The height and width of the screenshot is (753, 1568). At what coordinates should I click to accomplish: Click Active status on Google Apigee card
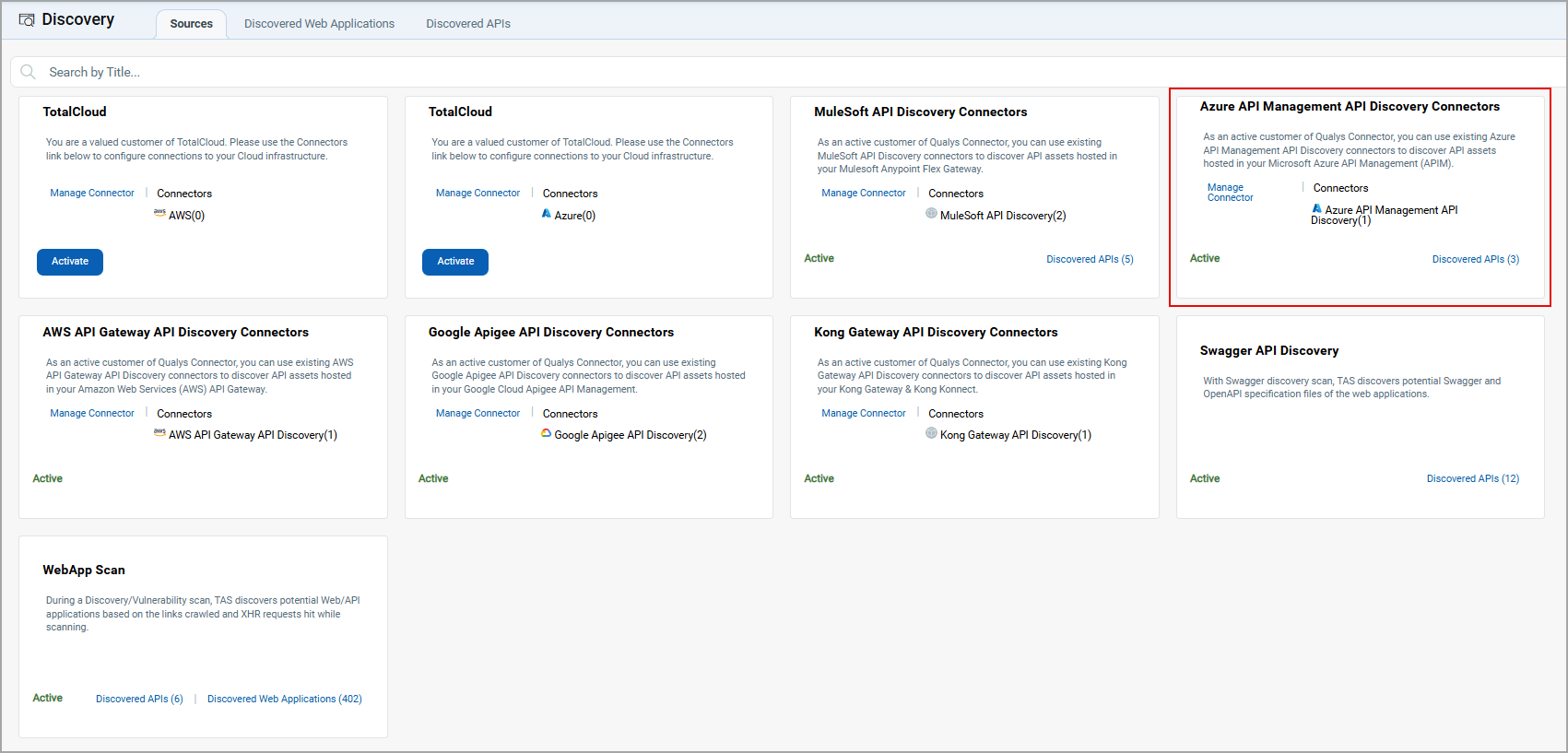point(433,479)
